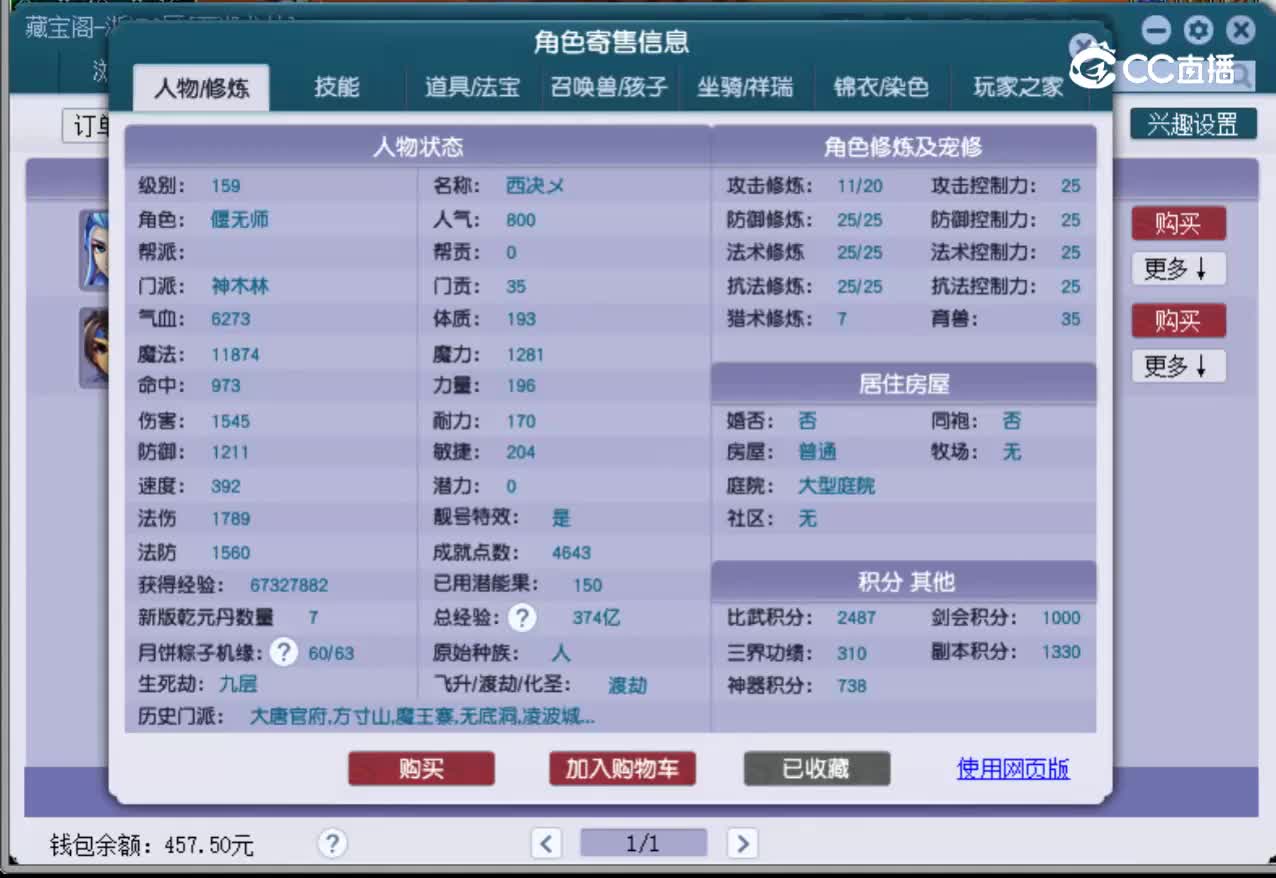Open the 使用网页版 link

[1012, 769]
